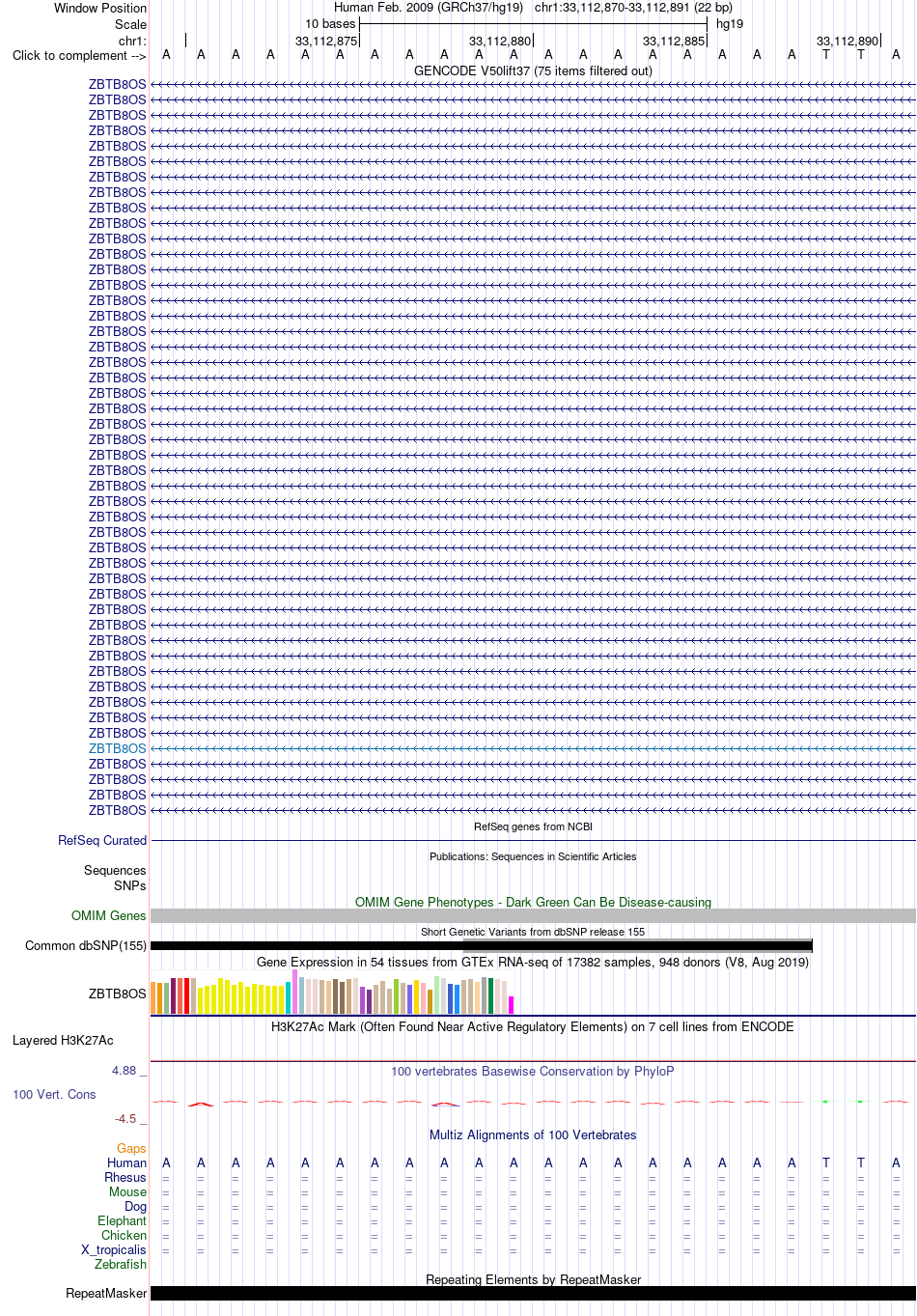Screen dimensions: 917x1316
Task: Click 'Click to complement -->' label
Action: tap(79, 55)
